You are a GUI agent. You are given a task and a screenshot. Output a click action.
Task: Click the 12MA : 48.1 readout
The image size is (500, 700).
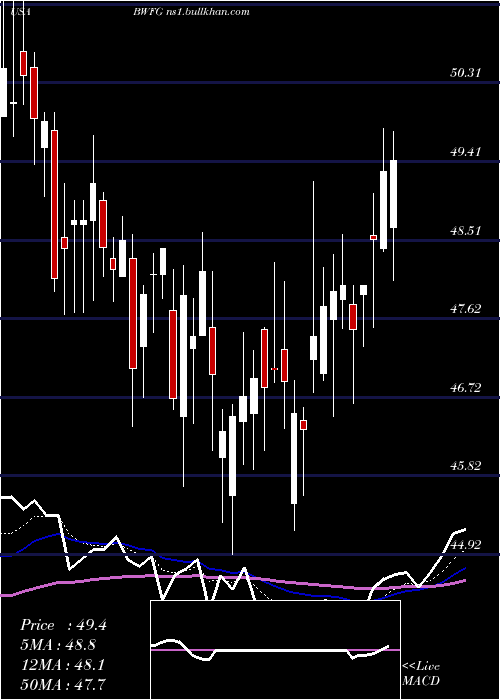pyautogui.click(x=63, y=665)
